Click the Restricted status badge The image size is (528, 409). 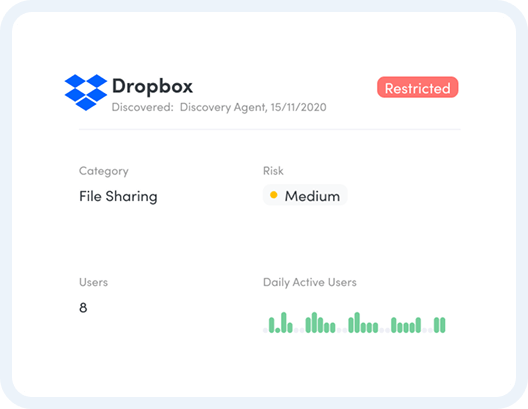(x=418, y=87)
